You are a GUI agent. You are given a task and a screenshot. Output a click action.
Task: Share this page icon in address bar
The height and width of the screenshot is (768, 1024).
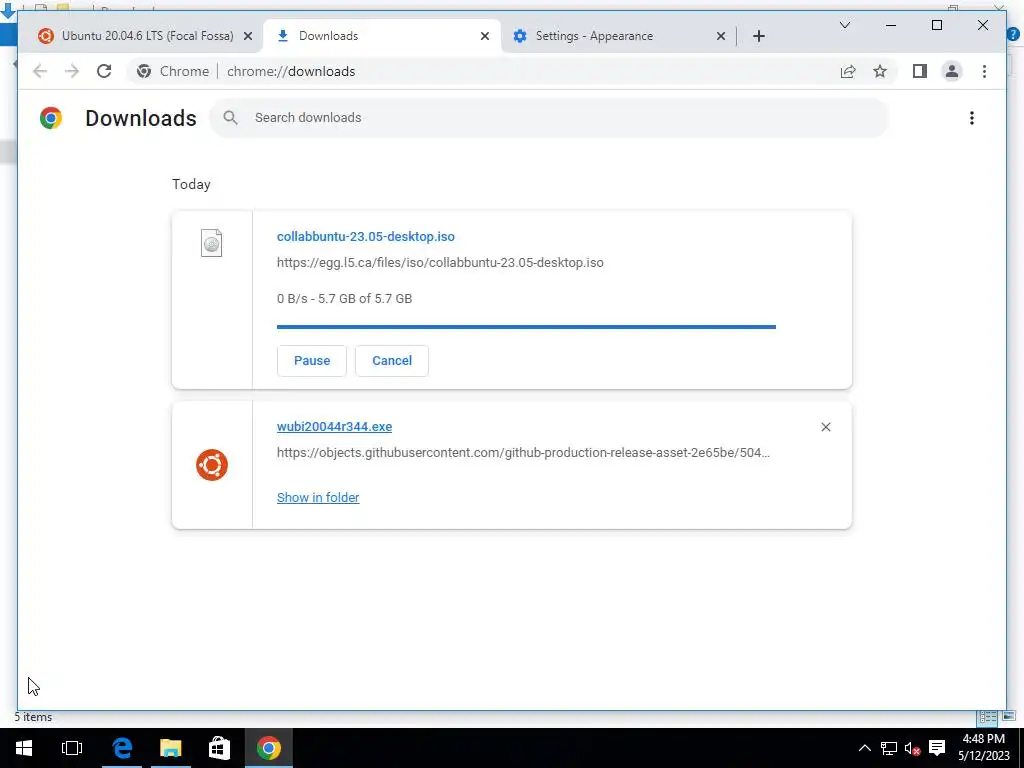[x=848, y=71]
